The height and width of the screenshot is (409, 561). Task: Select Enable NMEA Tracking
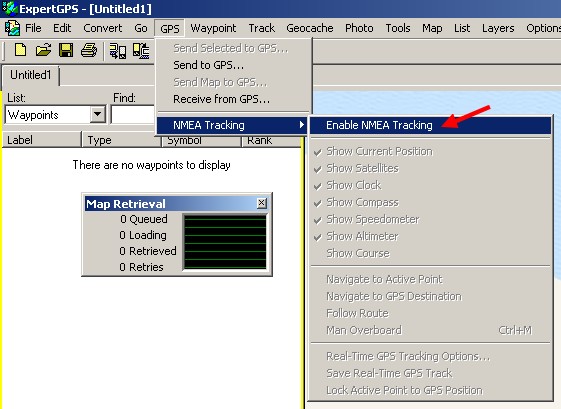click(430, 125)
